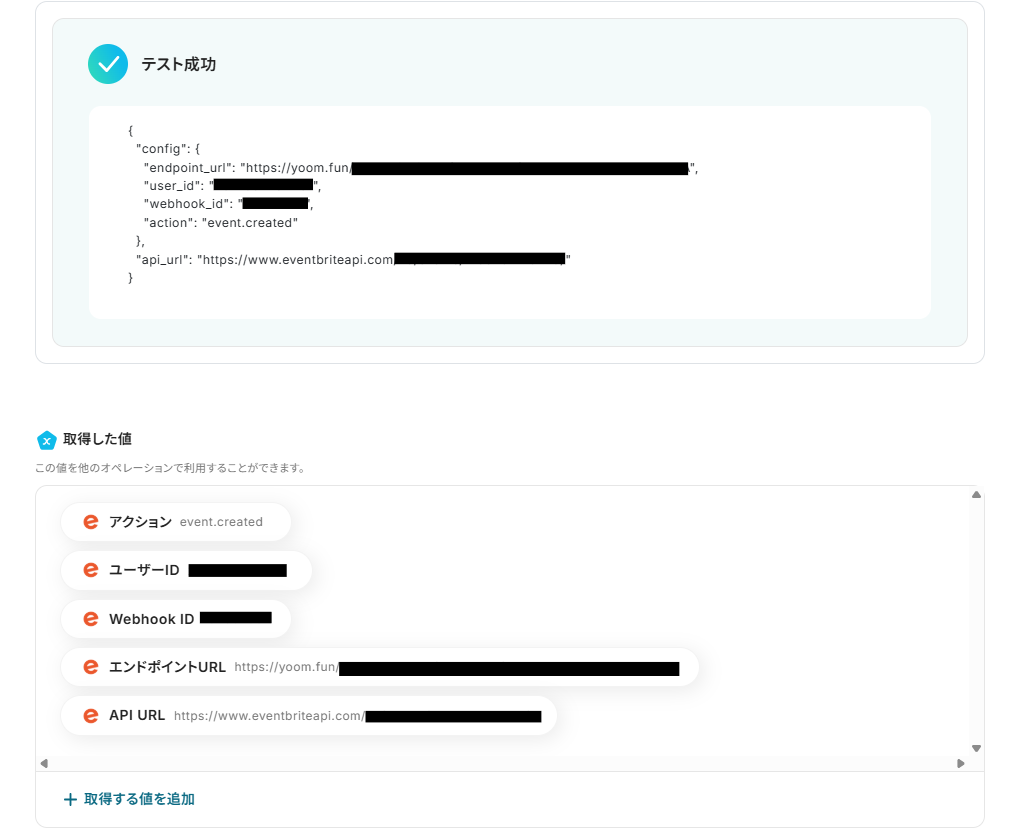Select the アクション event.created value chip
1016x833 pixels.
coord(176,521)
